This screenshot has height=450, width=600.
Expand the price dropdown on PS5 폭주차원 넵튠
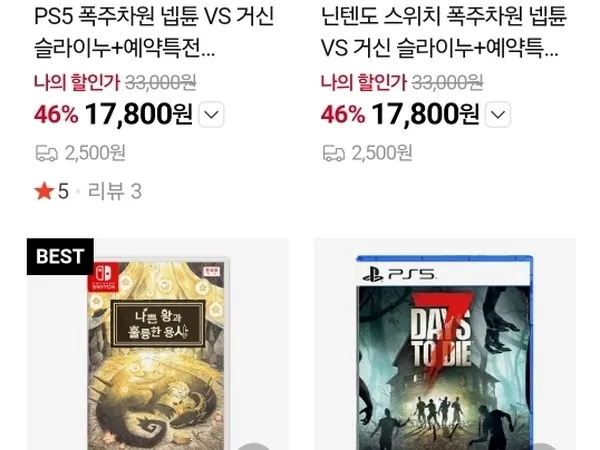[x=211, y=114]
